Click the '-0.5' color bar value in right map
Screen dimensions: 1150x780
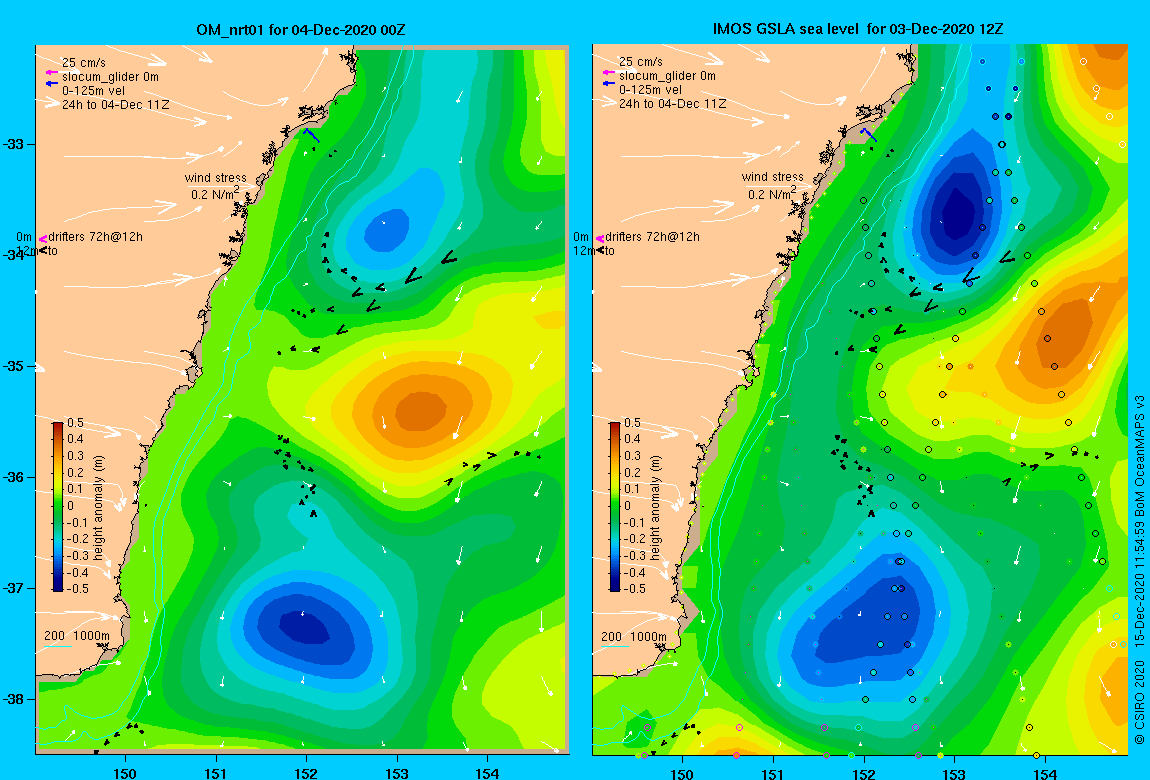(x=634, y=589)
